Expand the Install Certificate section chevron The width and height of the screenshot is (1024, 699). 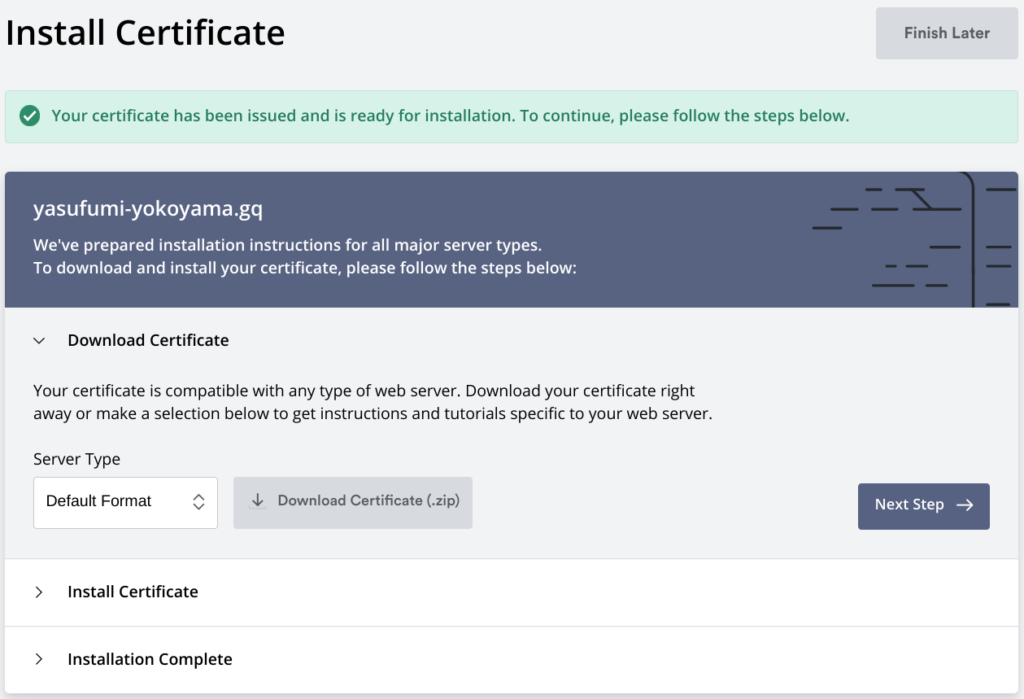[x=39, y=592]
